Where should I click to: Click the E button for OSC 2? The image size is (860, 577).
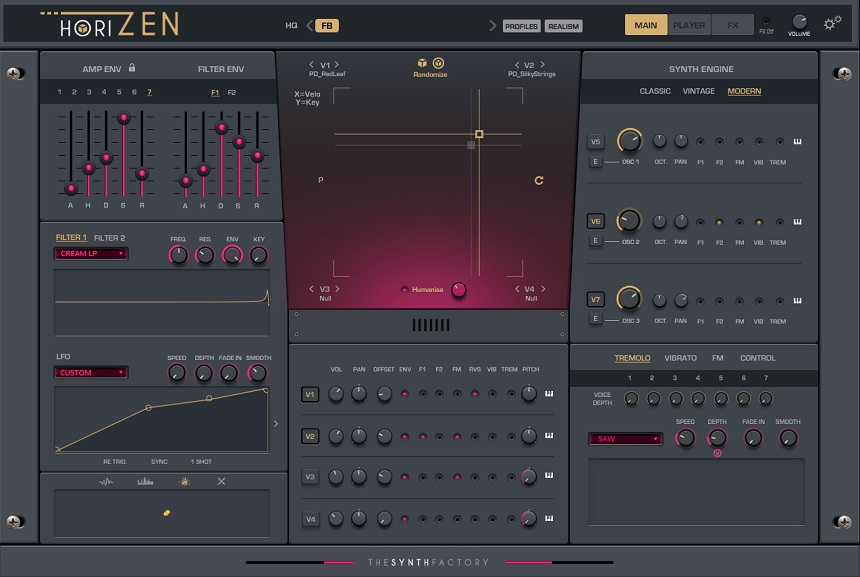(595, 241)
